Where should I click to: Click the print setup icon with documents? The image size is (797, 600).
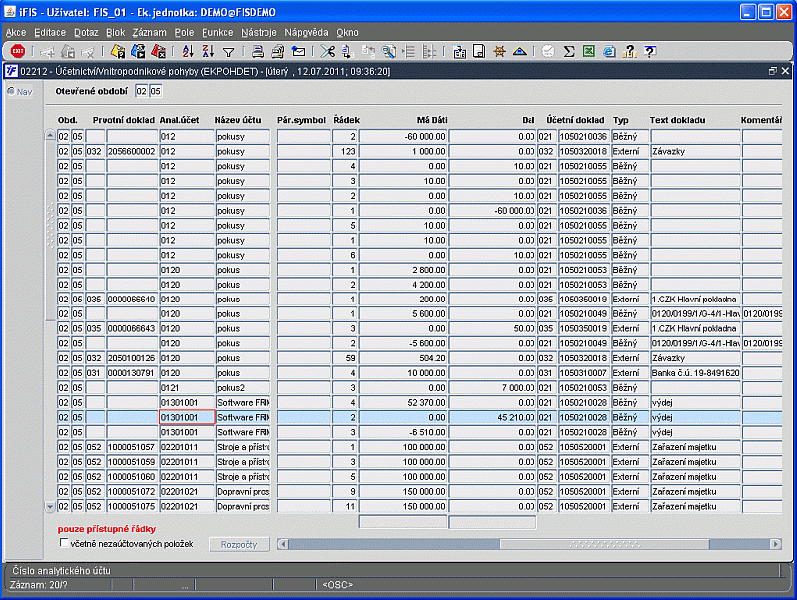pos(278,51)
